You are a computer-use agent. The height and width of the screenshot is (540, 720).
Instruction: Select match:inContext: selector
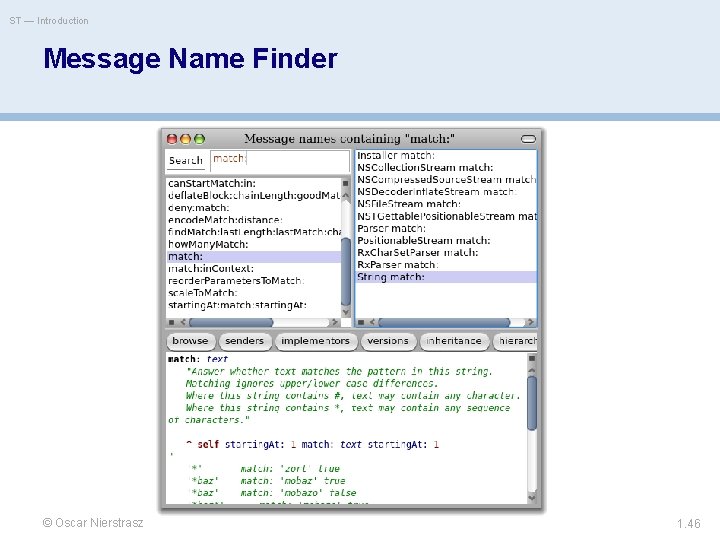254,269
